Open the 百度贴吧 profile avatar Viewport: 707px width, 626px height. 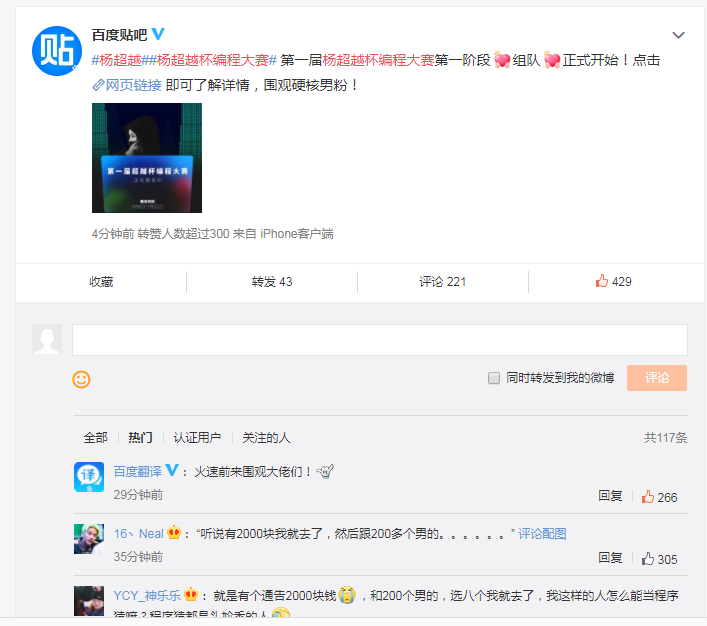click(57, 51)
